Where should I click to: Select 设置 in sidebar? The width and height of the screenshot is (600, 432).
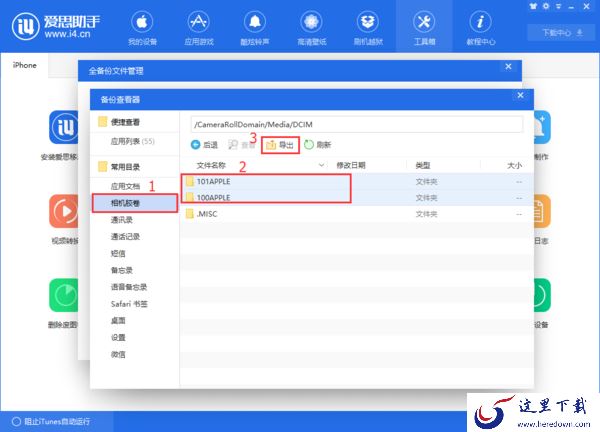(118, 337)
